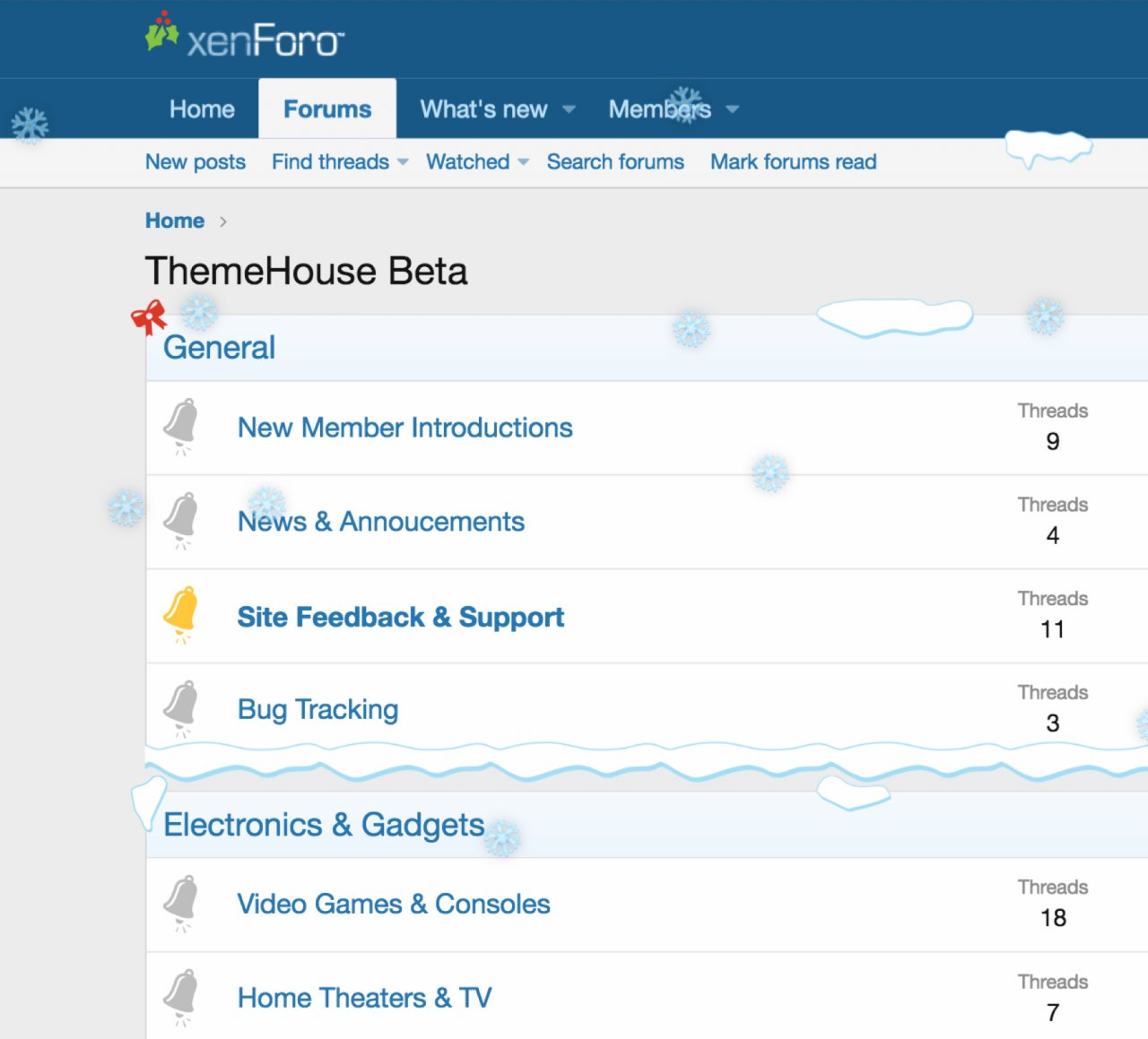Open the Electronics & Gadgets category heading
The width and height of the screenshot is (1148, 1039).
point(324,825)
